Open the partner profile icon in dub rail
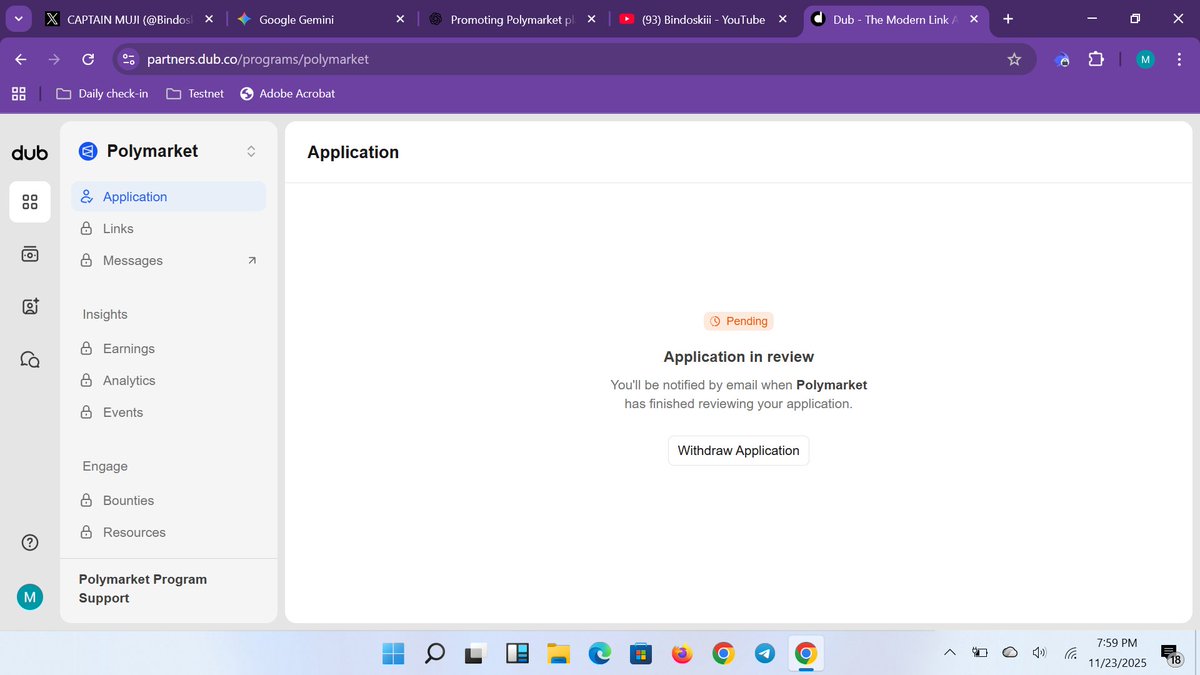Screen dimensions: 1200x675 [30, 307]
